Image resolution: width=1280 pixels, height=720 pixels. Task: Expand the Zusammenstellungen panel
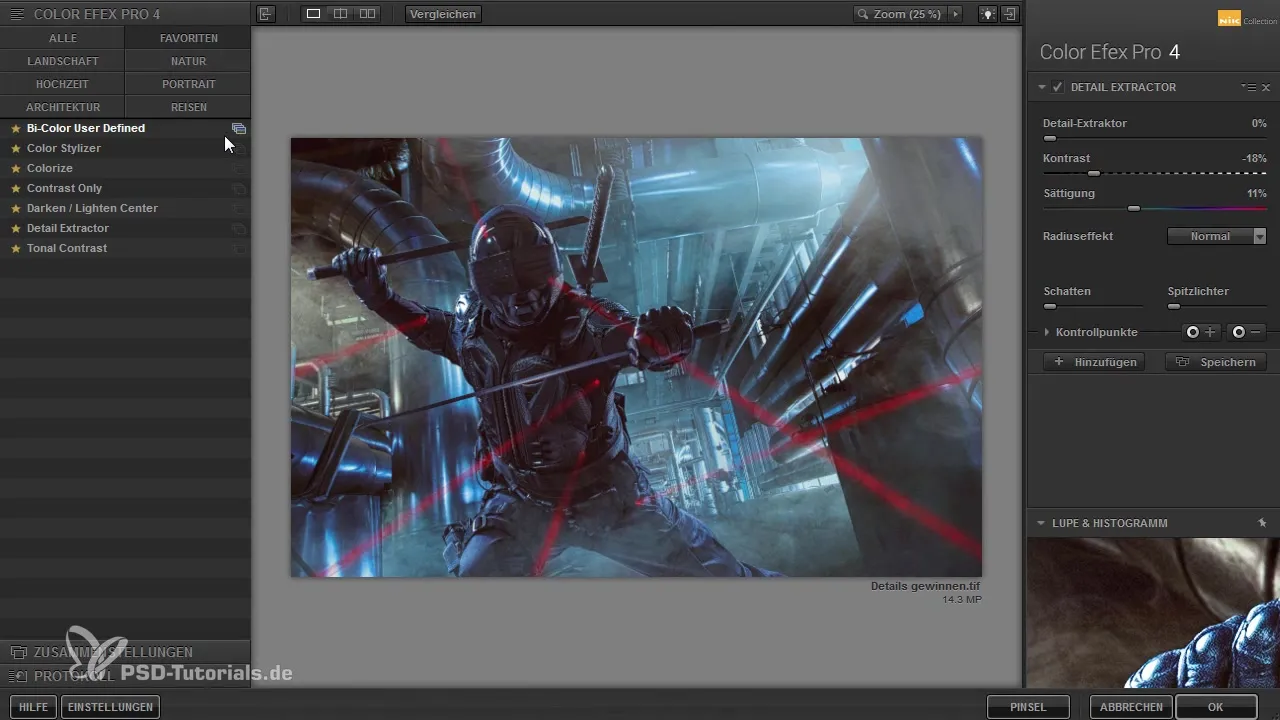click(x=125, y=652)
